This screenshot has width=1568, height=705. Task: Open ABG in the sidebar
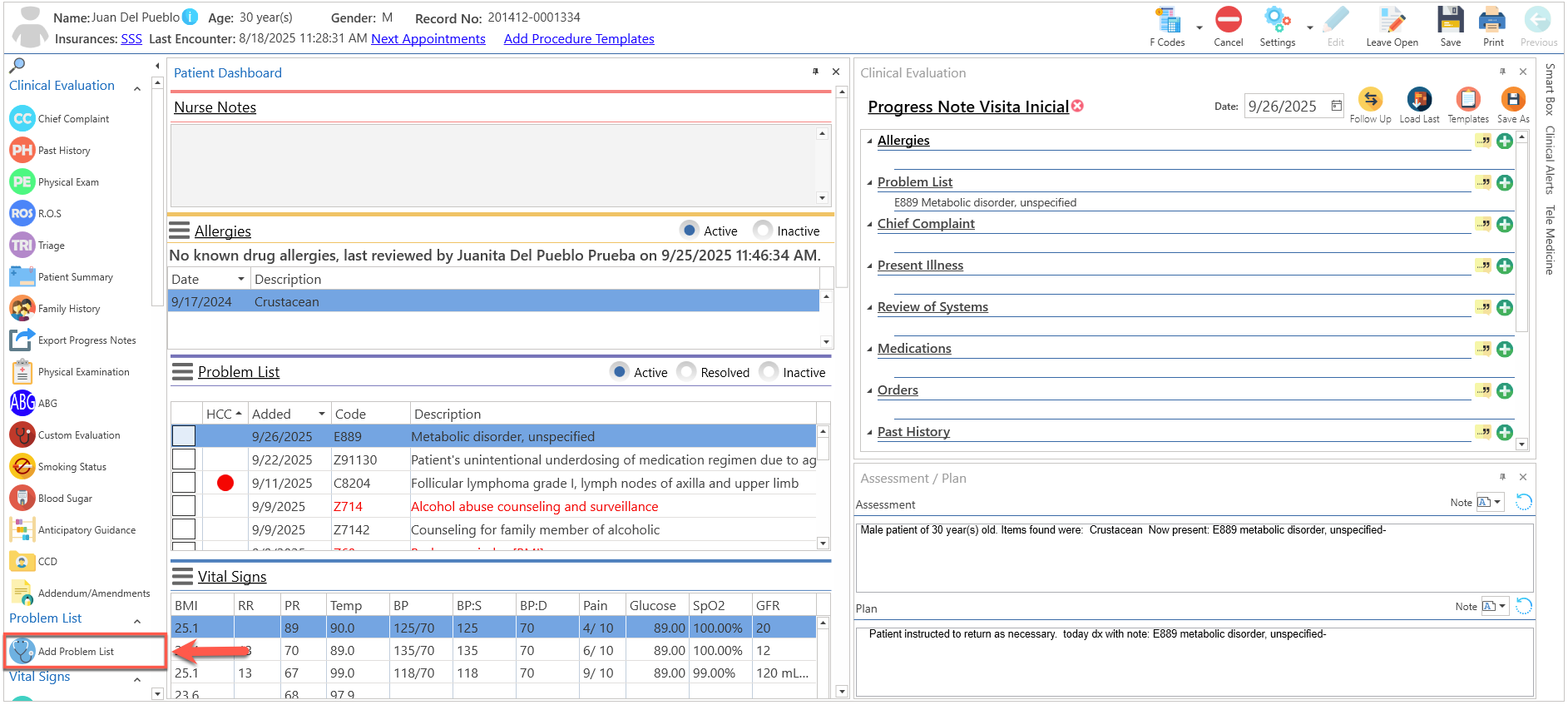(34, 404)
